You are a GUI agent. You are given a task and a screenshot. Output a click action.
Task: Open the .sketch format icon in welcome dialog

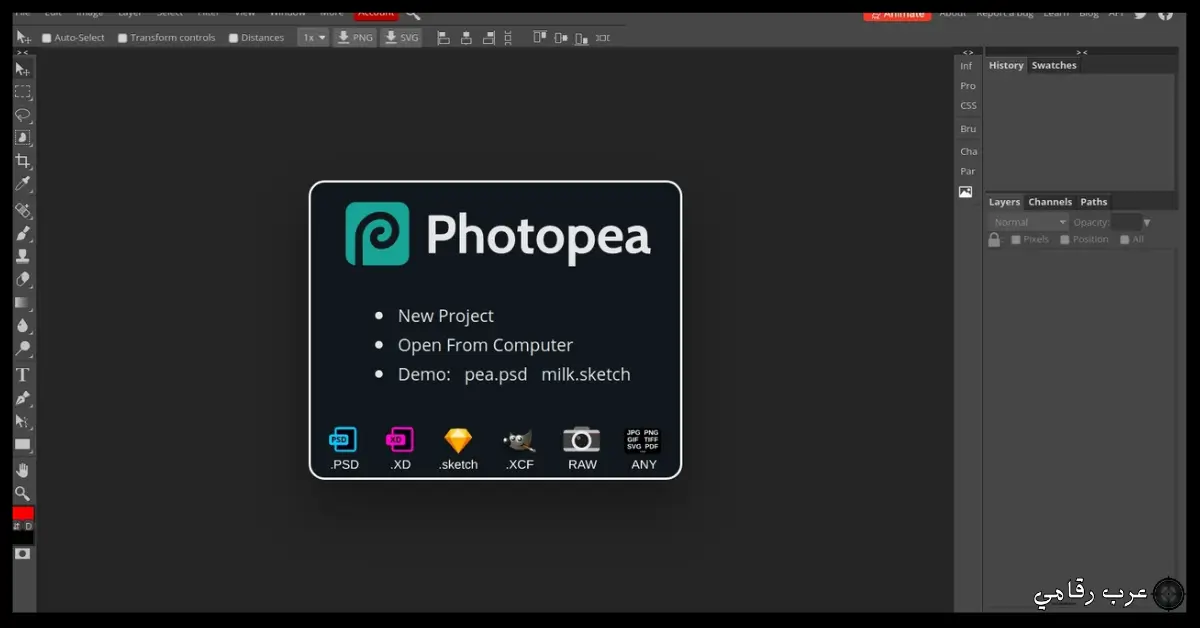[x=457, y=440]
